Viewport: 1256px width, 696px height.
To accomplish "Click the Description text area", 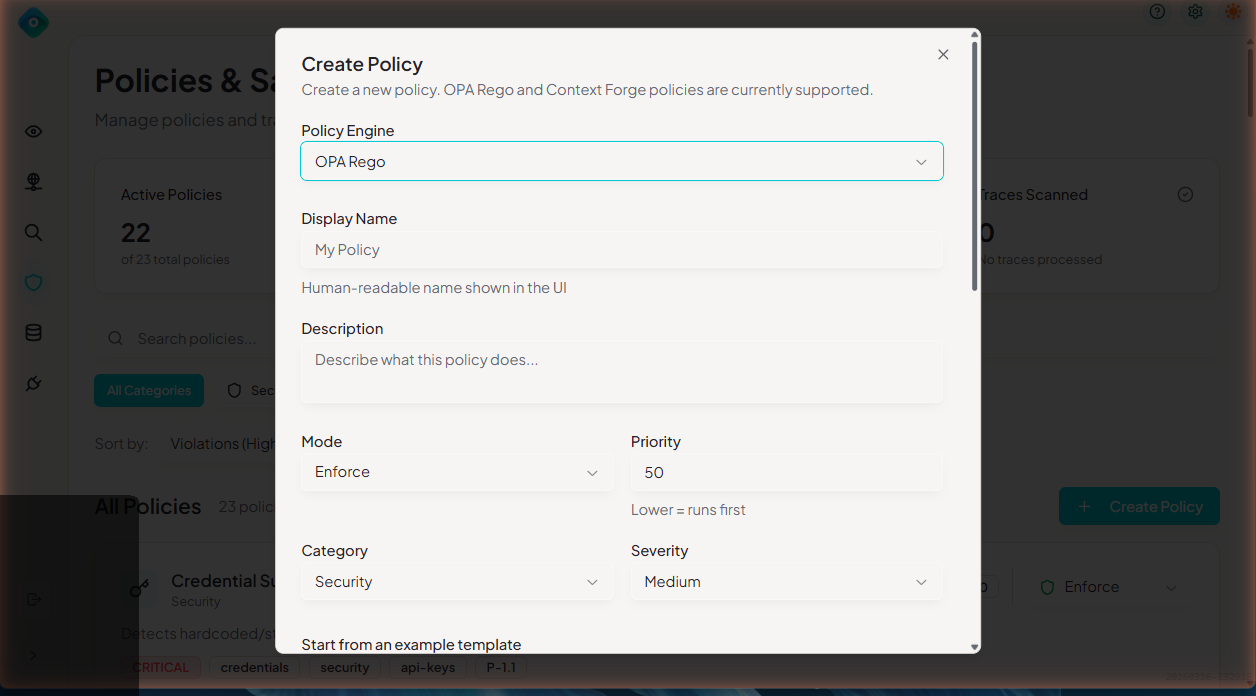I will tap(621, 374).
